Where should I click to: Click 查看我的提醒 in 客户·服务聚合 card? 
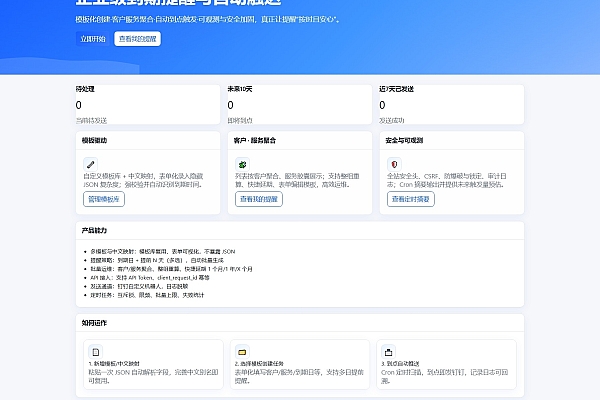(x=260, y=199)
